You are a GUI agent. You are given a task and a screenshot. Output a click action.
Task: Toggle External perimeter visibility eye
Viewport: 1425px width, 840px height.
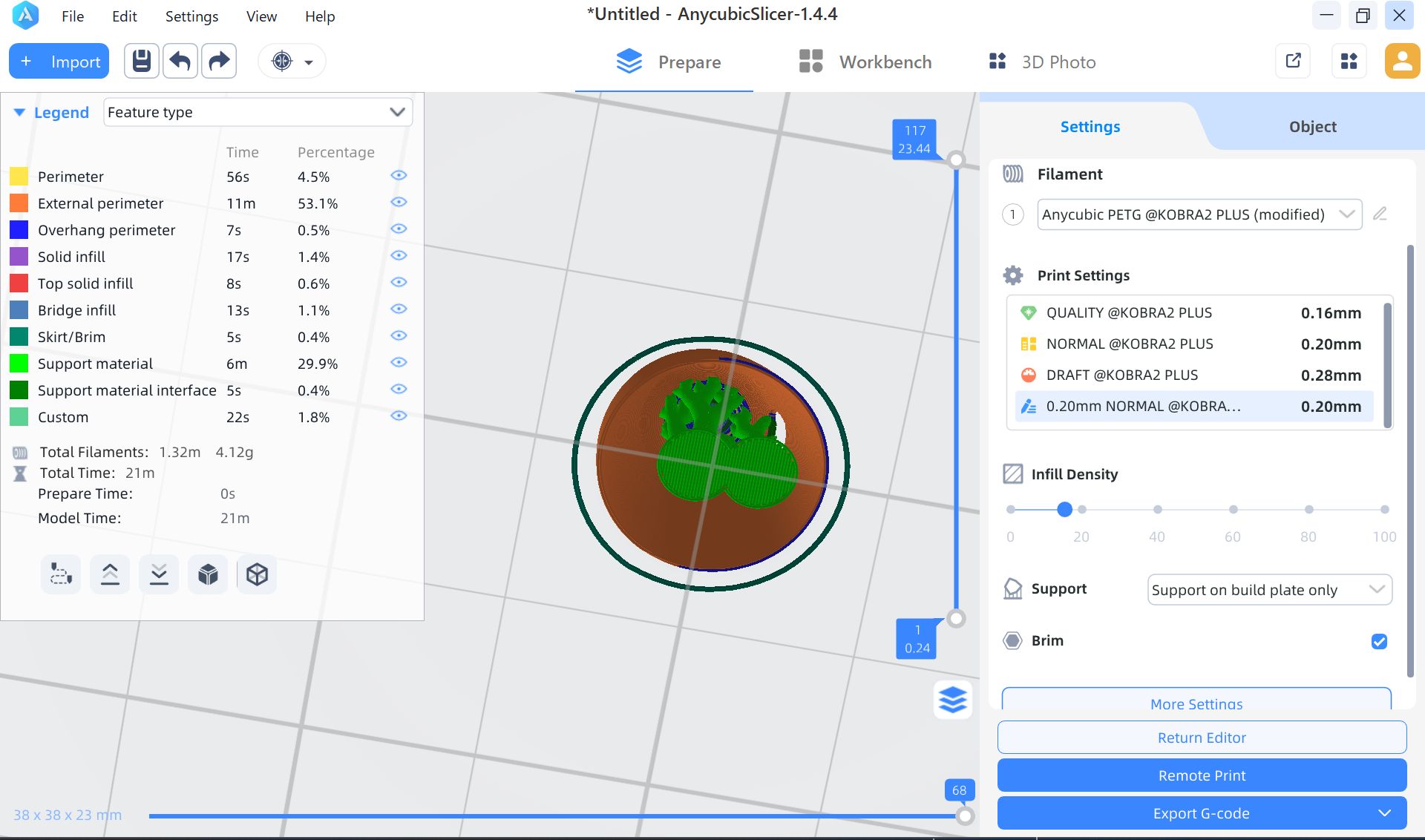click(399, 202)
